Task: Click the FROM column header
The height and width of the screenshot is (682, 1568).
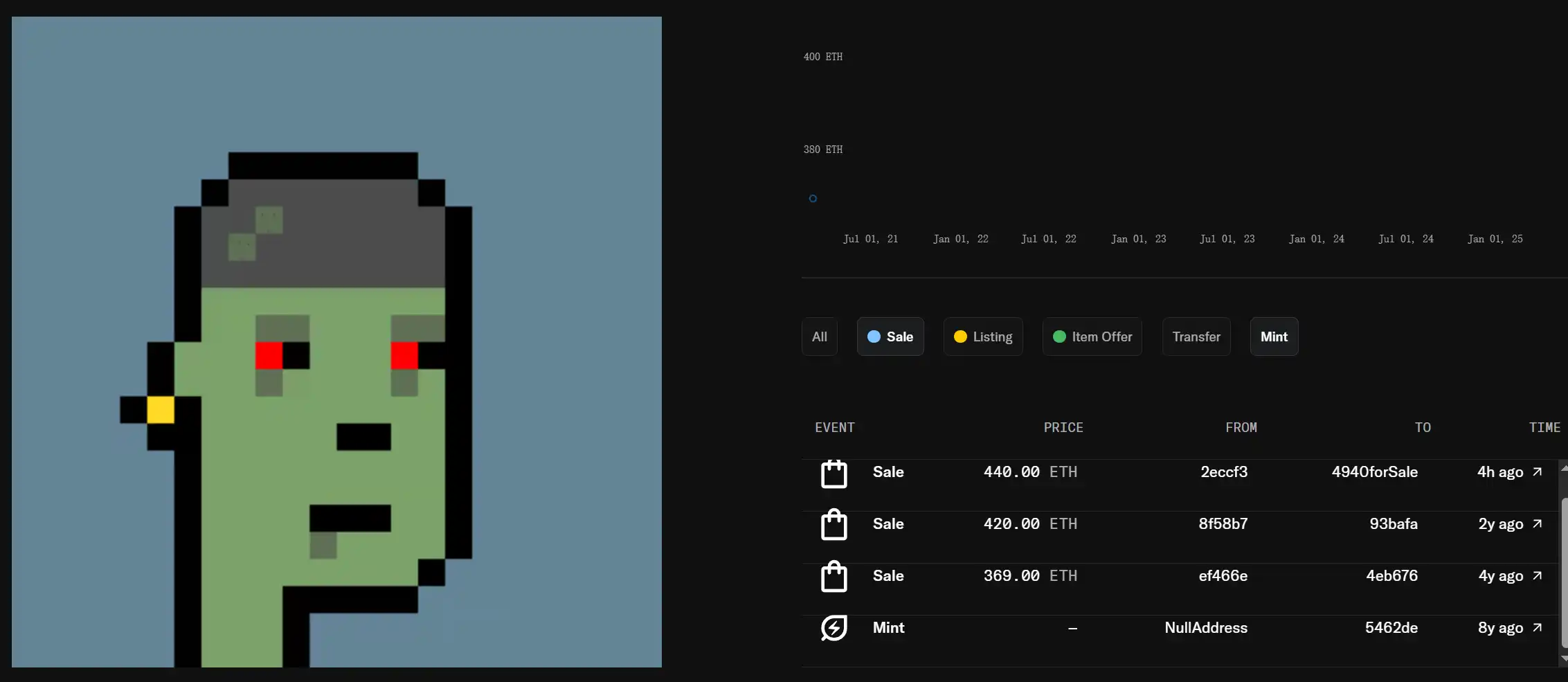Action: pyautogui.click(x=1241, y=428)
